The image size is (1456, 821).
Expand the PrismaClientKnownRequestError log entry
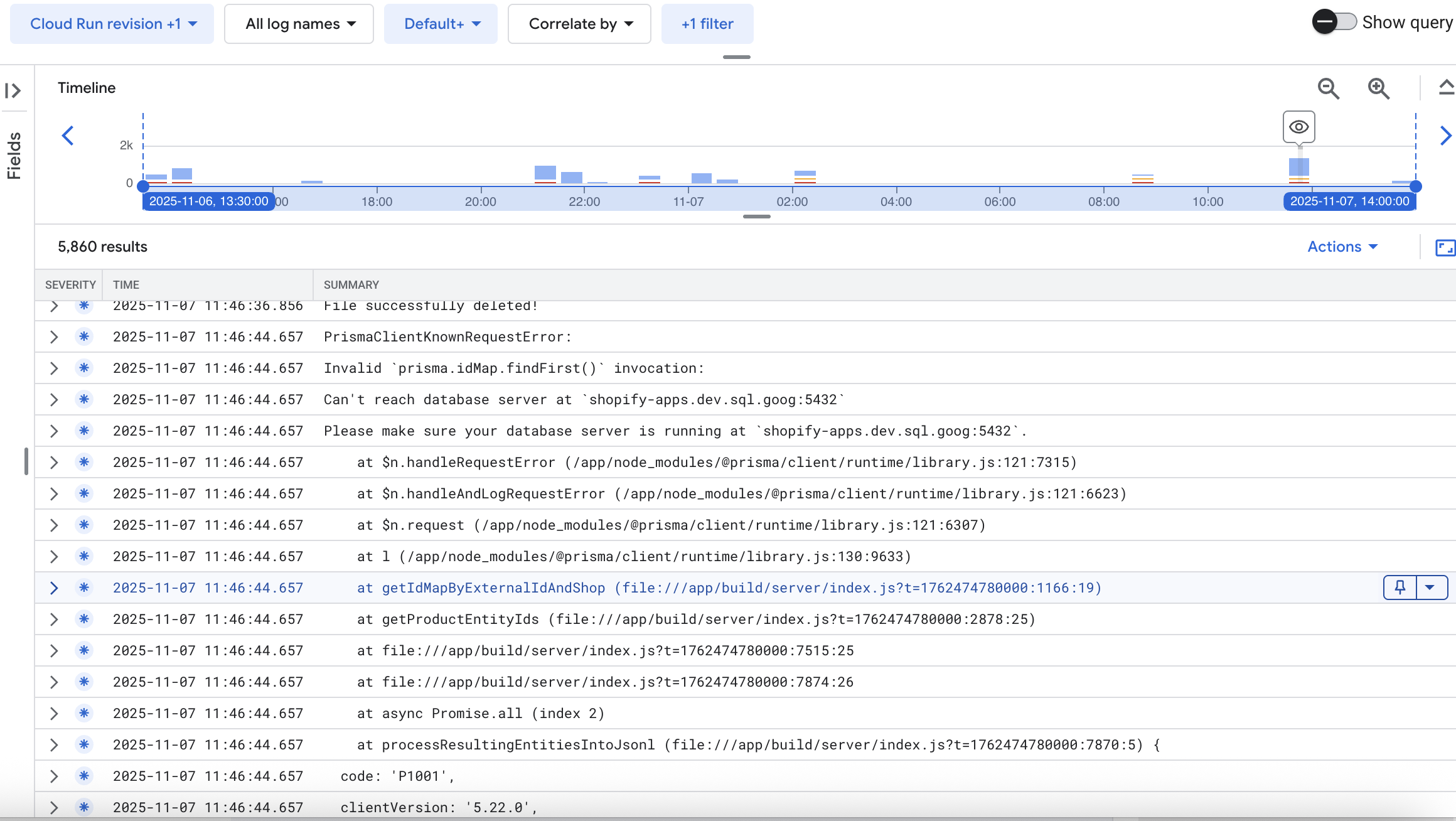click(54, 337)
